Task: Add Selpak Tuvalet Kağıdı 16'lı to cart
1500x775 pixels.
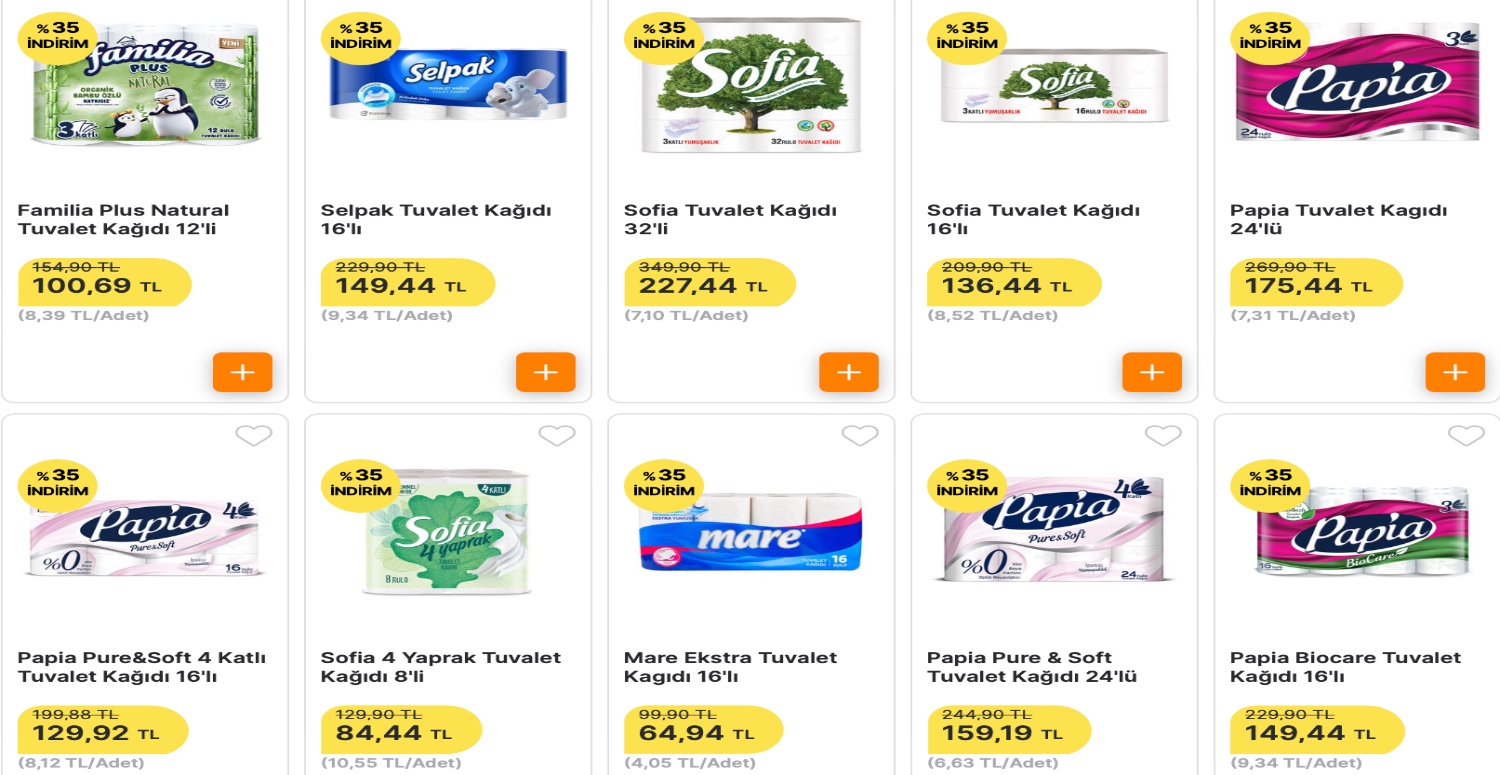Action: click(x=546, y=371)
